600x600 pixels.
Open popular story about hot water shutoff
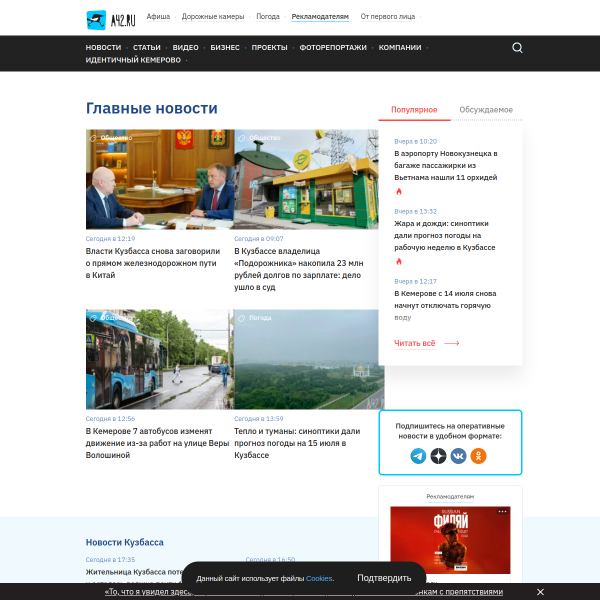[445, 305]
